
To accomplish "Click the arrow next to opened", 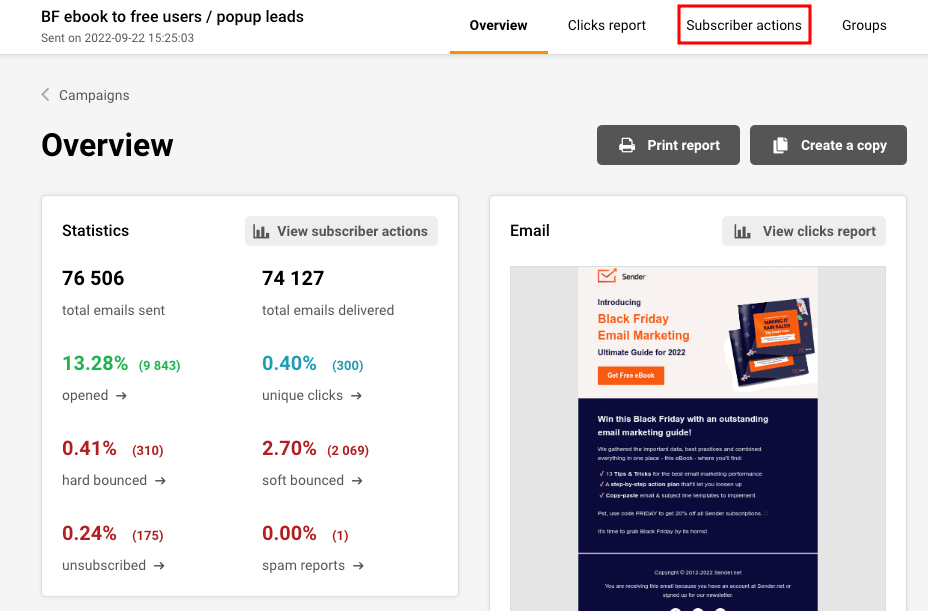I will click(x=121, y=396).
